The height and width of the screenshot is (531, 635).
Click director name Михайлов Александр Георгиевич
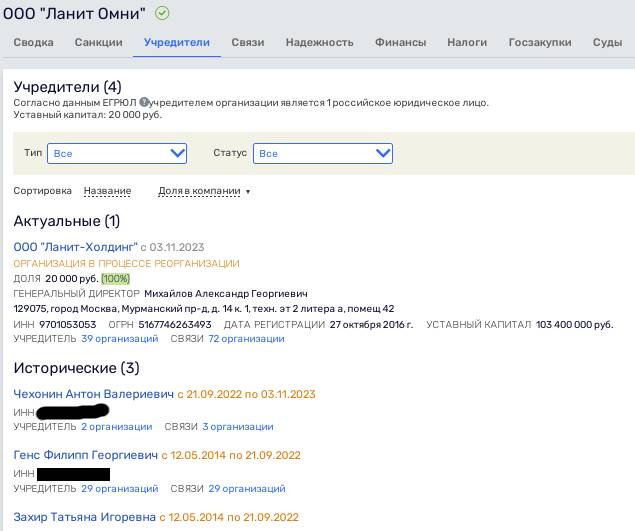pos(226,294)
